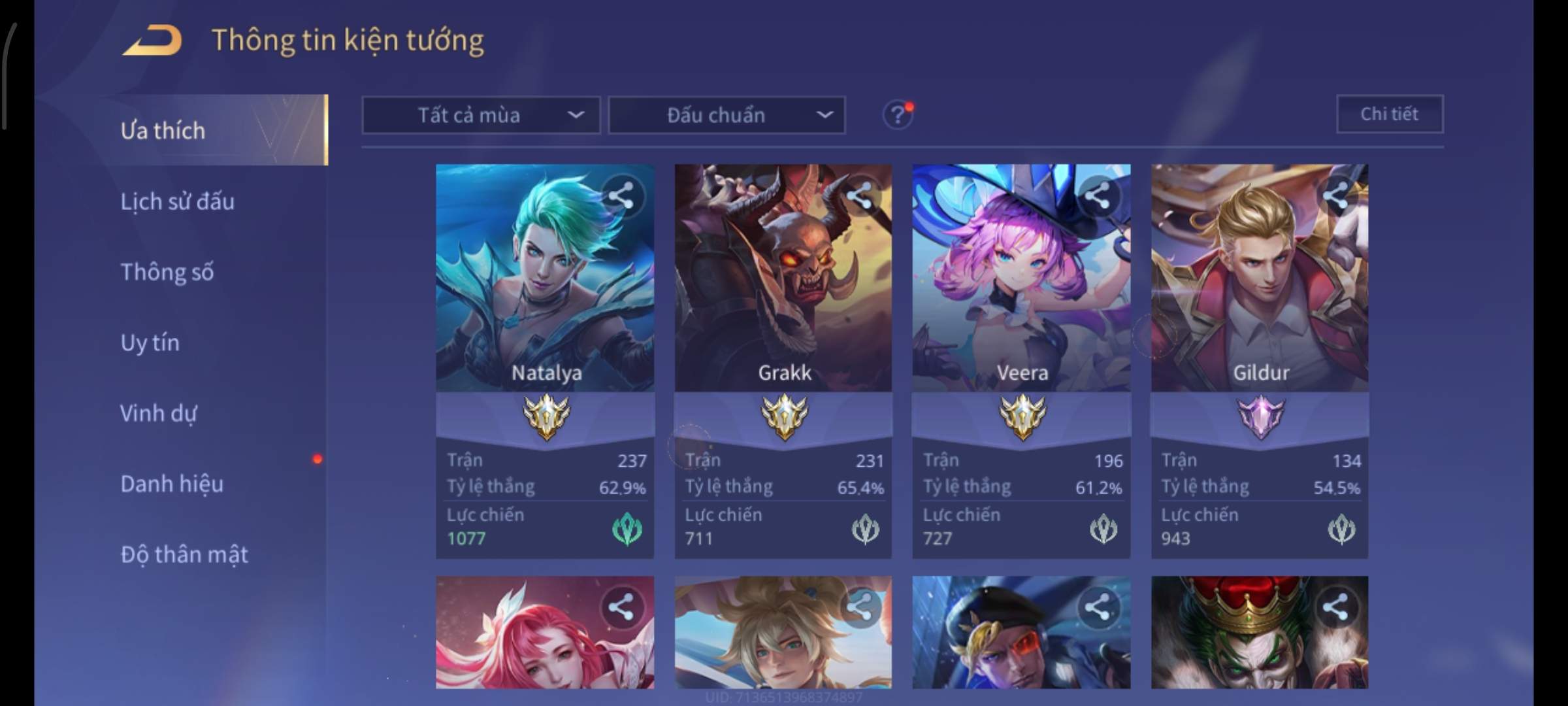The image size is (1568, 706).
Task: Click the Chi tiết button
Action: (x=1390, y=114)
